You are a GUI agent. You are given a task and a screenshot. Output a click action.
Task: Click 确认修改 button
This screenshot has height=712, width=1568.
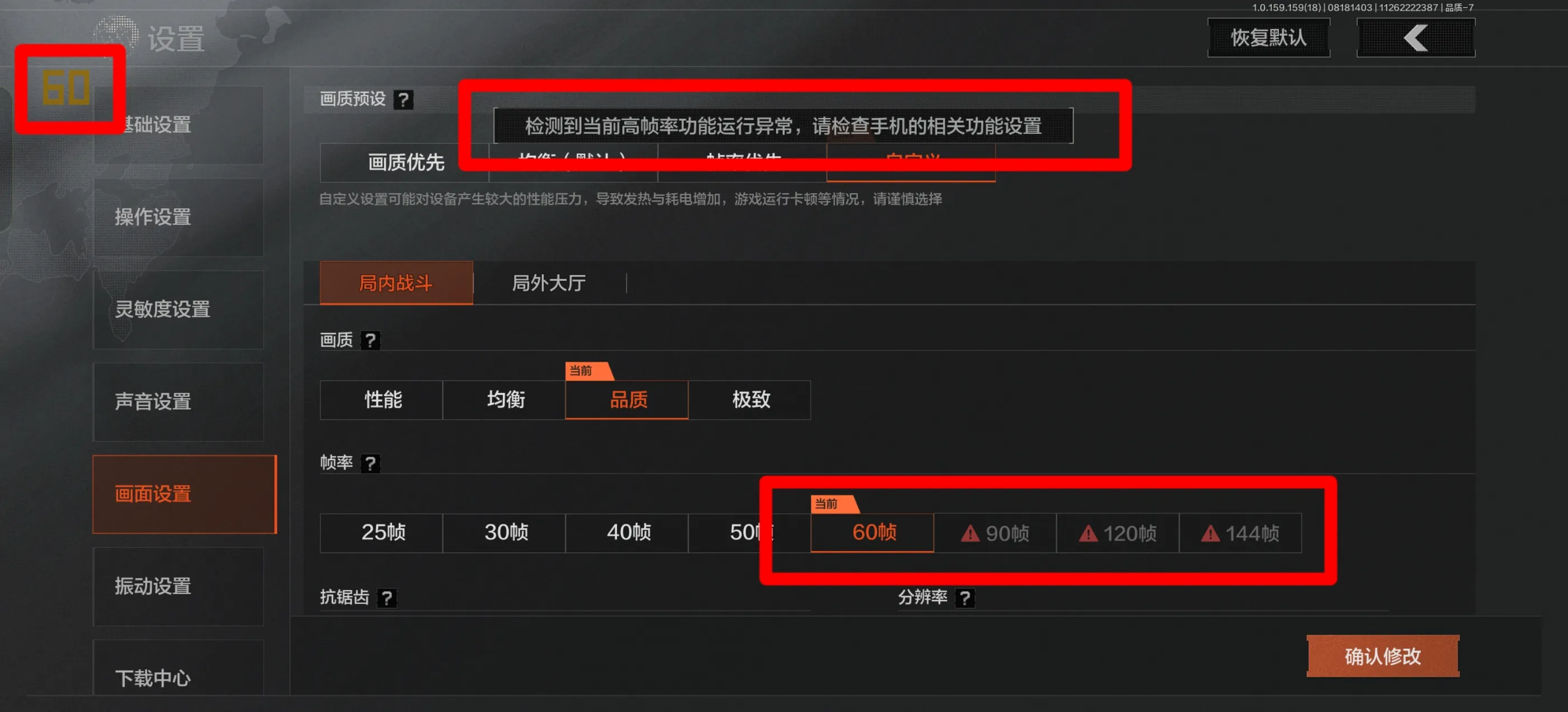pyautogui.click(x=1382, y=656)
